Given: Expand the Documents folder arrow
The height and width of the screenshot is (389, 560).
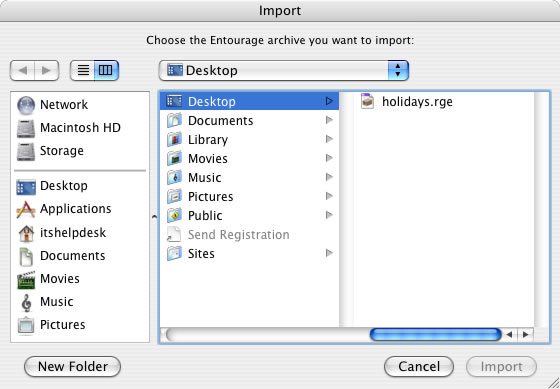Looking at the screenshot, I should point(329,120).
